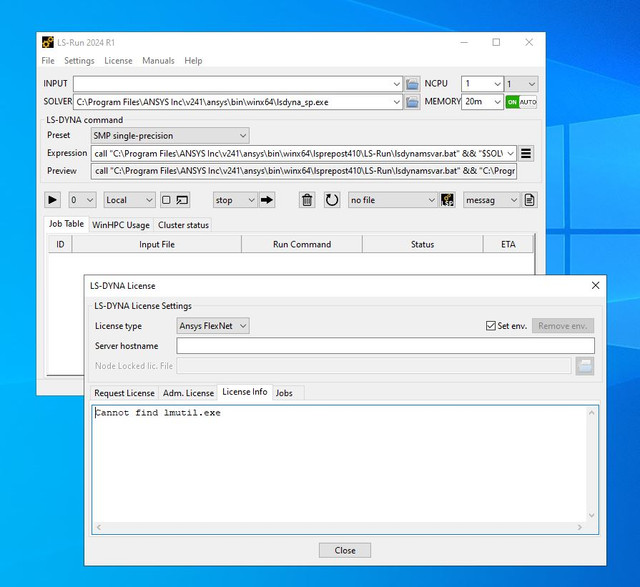The width and height of the screenshot is (640, 587).
Task: Open the License type Ansys FlexNet dropdown
Action: 213,326
